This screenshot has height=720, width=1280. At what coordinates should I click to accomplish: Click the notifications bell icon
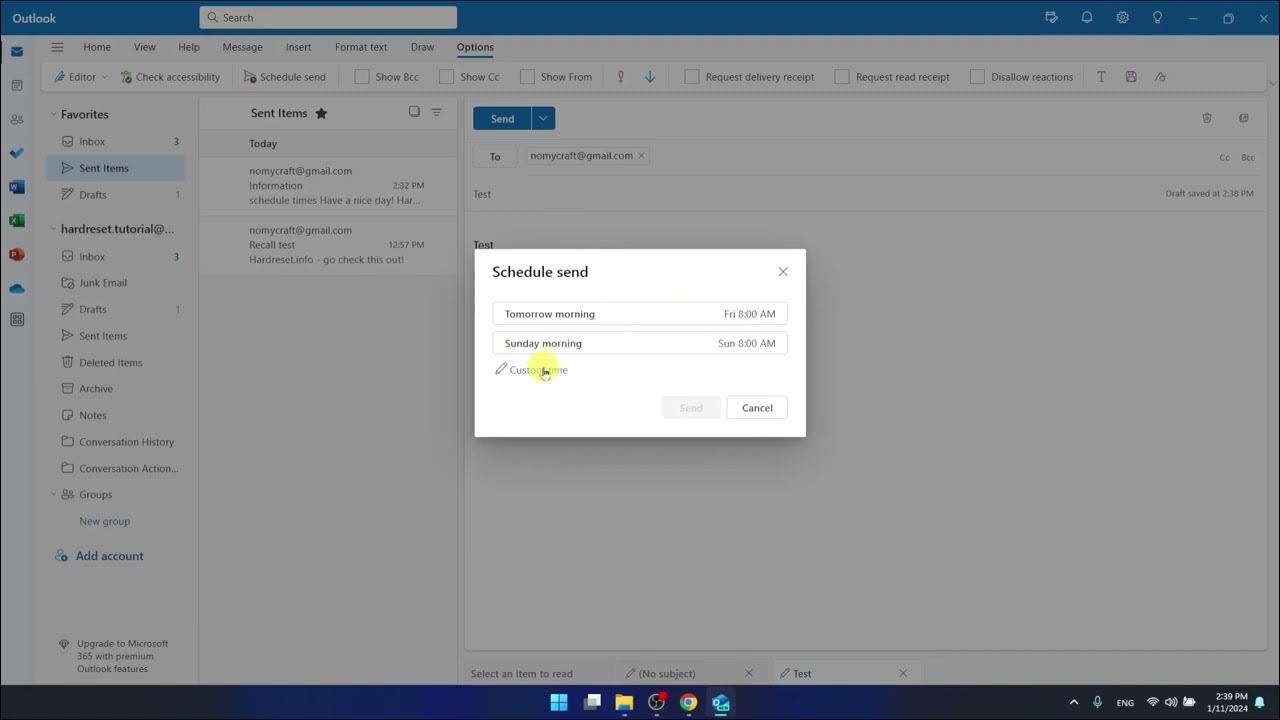tap(1086, 18)
